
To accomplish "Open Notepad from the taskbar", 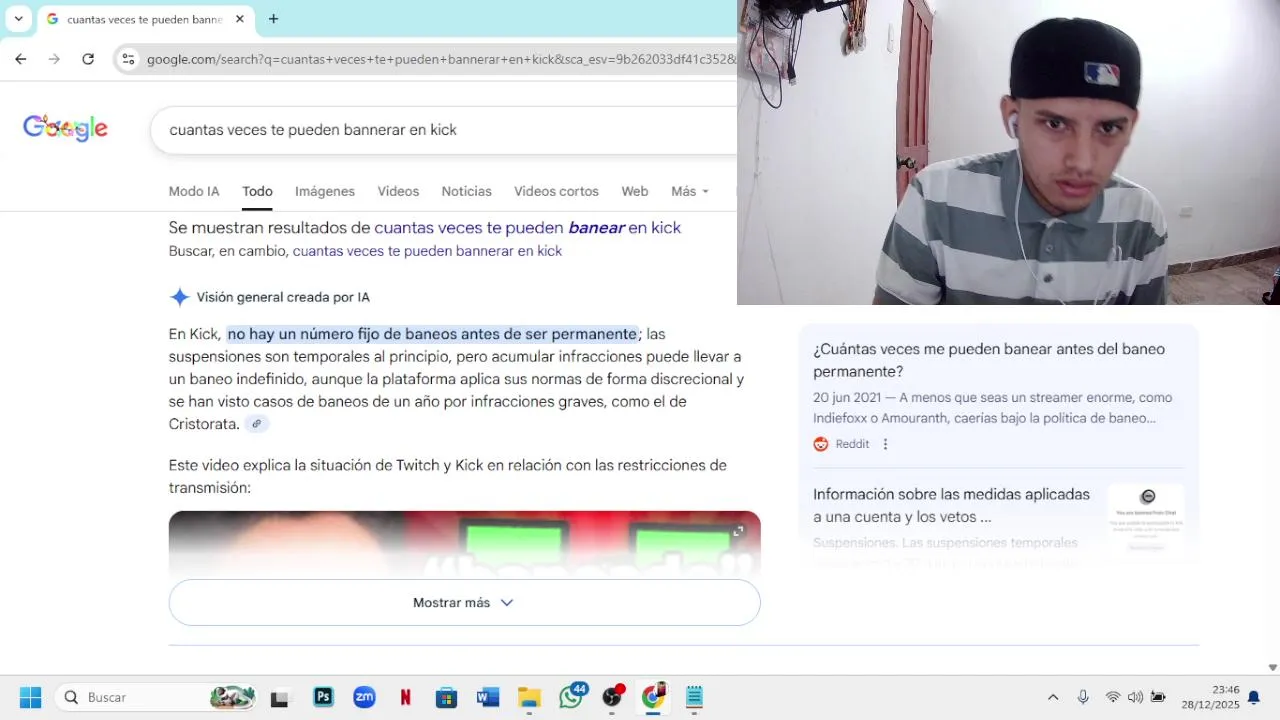I will click(x=695, y=697).
